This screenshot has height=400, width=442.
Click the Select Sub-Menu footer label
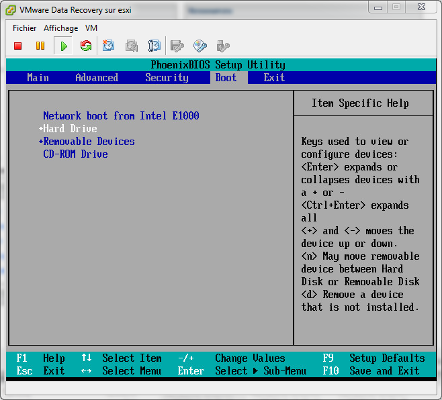tap(261, 371)
